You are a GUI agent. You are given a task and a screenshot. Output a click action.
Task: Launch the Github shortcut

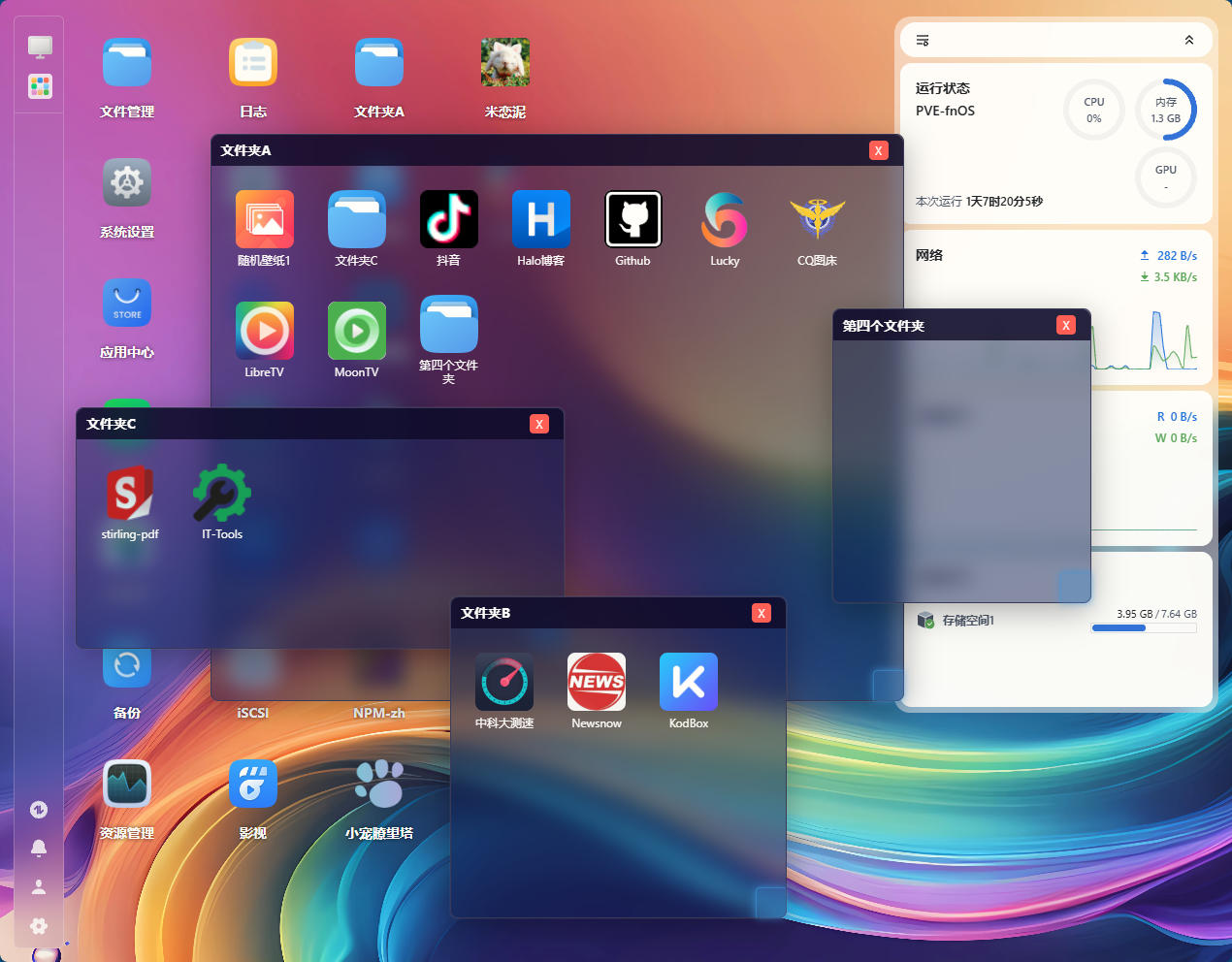tap(632, 219)
